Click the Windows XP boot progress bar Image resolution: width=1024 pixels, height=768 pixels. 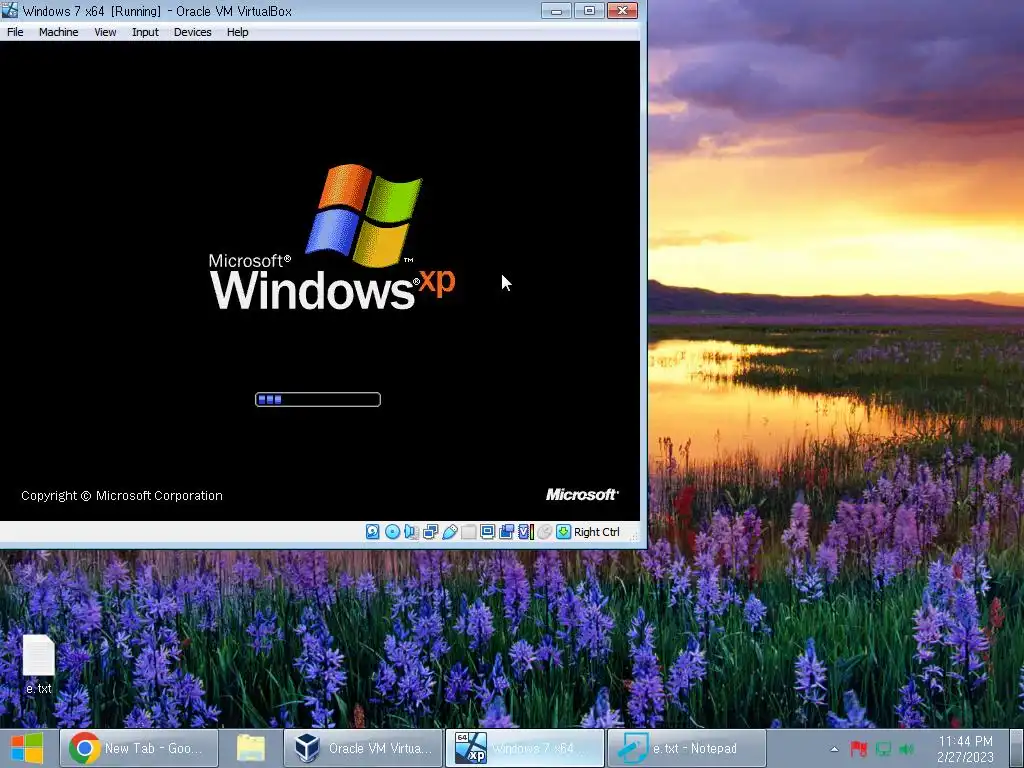318,400
